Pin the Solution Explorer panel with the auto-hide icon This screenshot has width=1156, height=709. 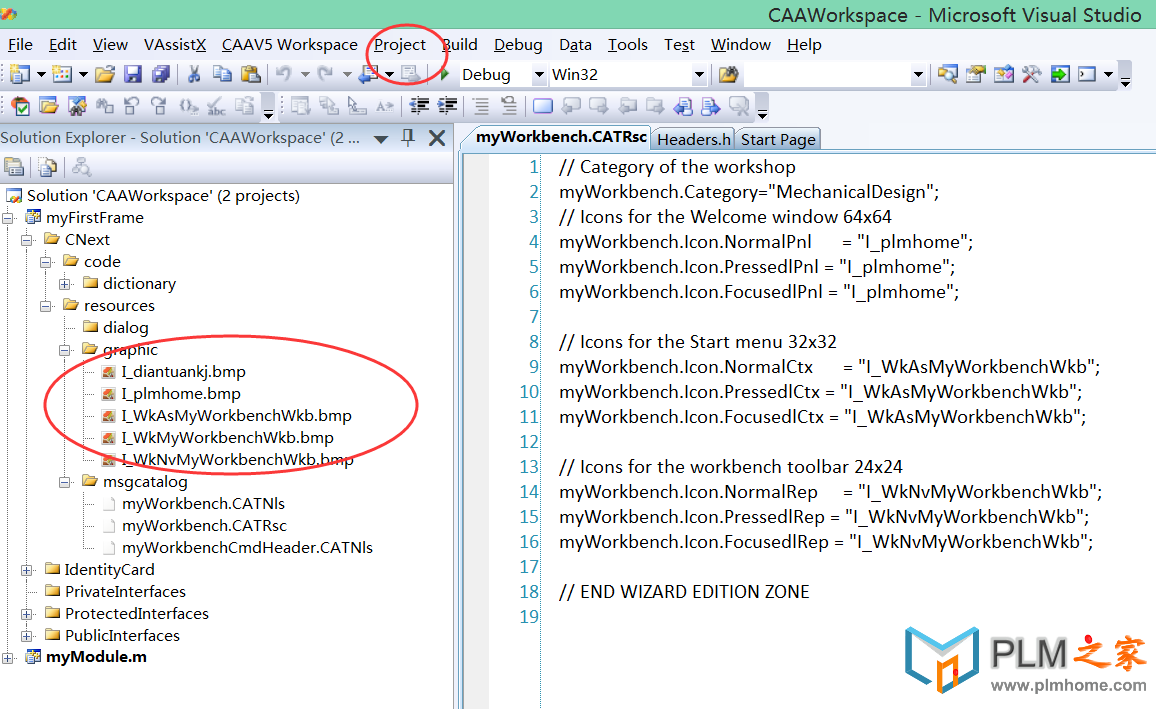pyautogui.click(x=408, y=137)
